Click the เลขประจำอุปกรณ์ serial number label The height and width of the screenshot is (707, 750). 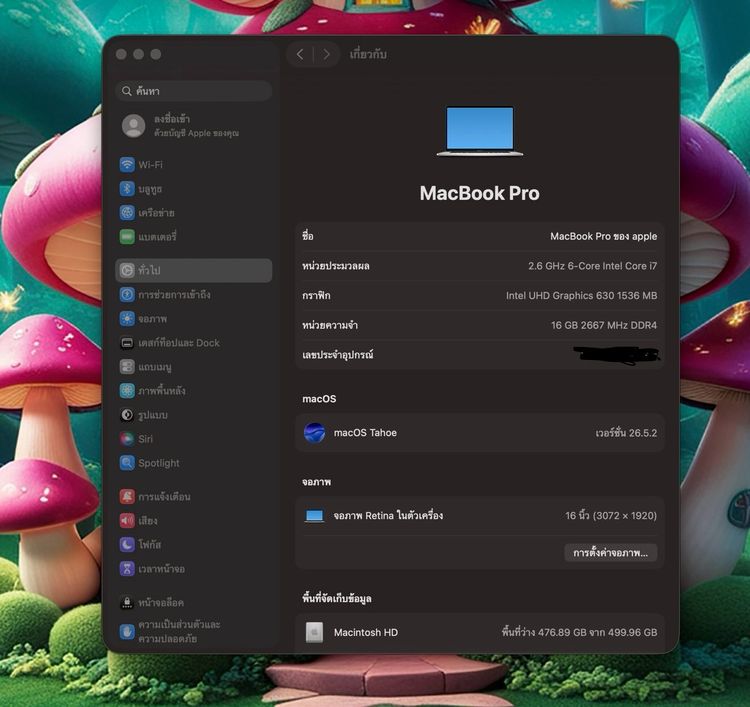[337, 355]
